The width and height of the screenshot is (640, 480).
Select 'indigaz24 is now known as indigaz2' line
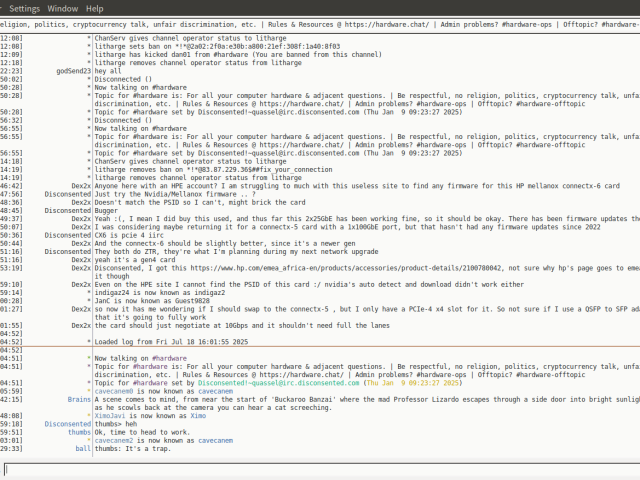tap(160, 293)
